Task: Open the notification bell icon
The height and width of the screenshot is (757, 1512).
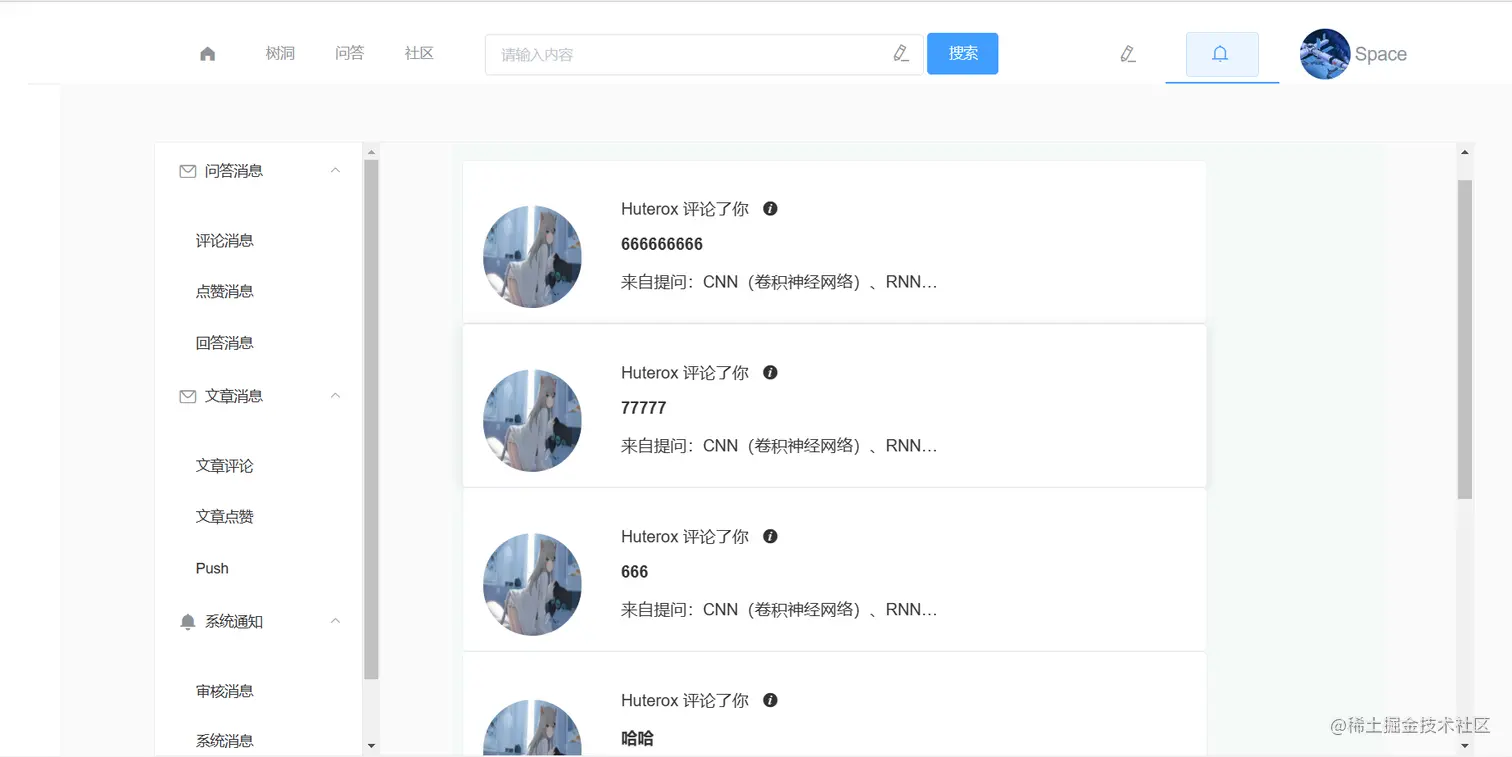Action: pyautogui.click(x=1221, y=55)
